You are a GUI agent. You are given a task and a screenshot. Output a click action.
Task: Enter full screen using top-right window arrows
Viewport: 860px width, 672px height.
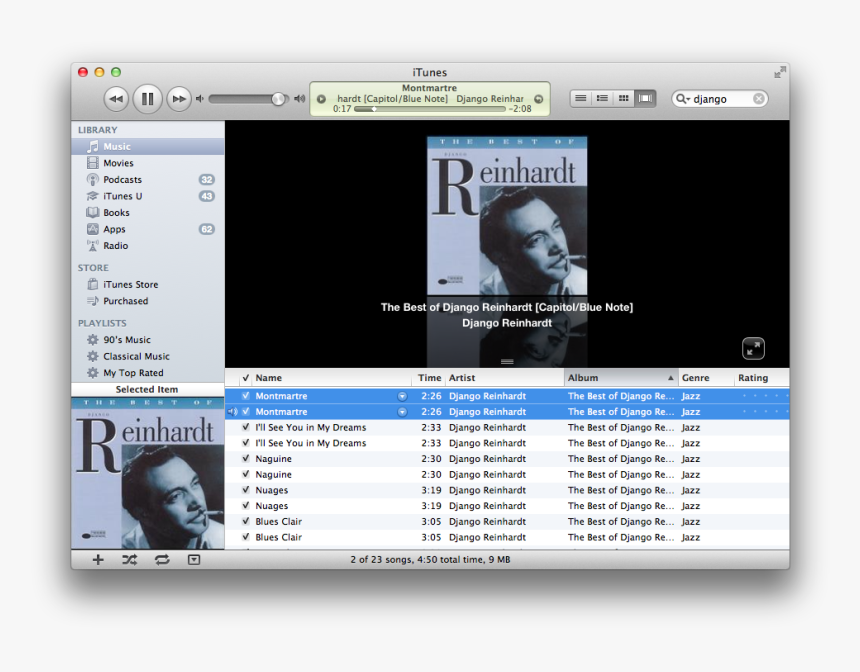pyautogui.click(x=779, y=72)
